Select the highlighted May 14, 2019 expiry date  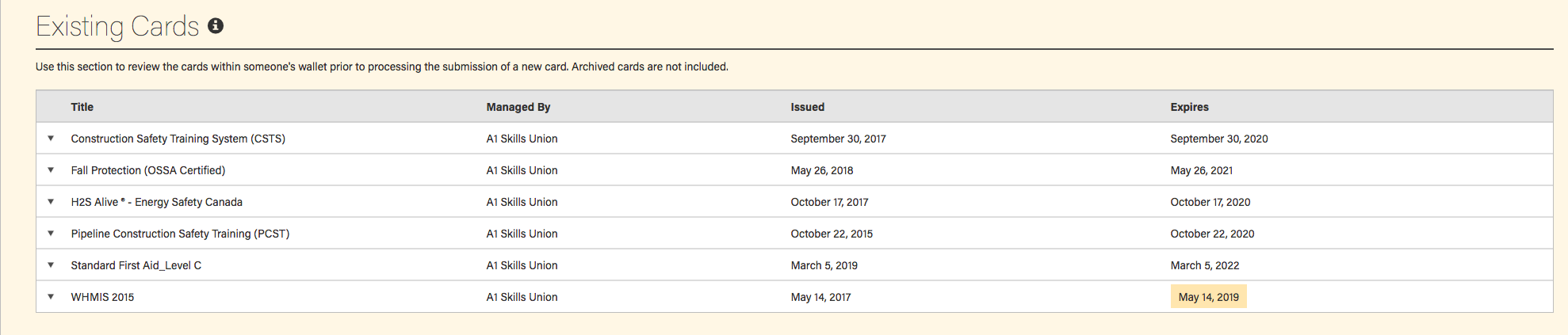tap(1208, 297)
